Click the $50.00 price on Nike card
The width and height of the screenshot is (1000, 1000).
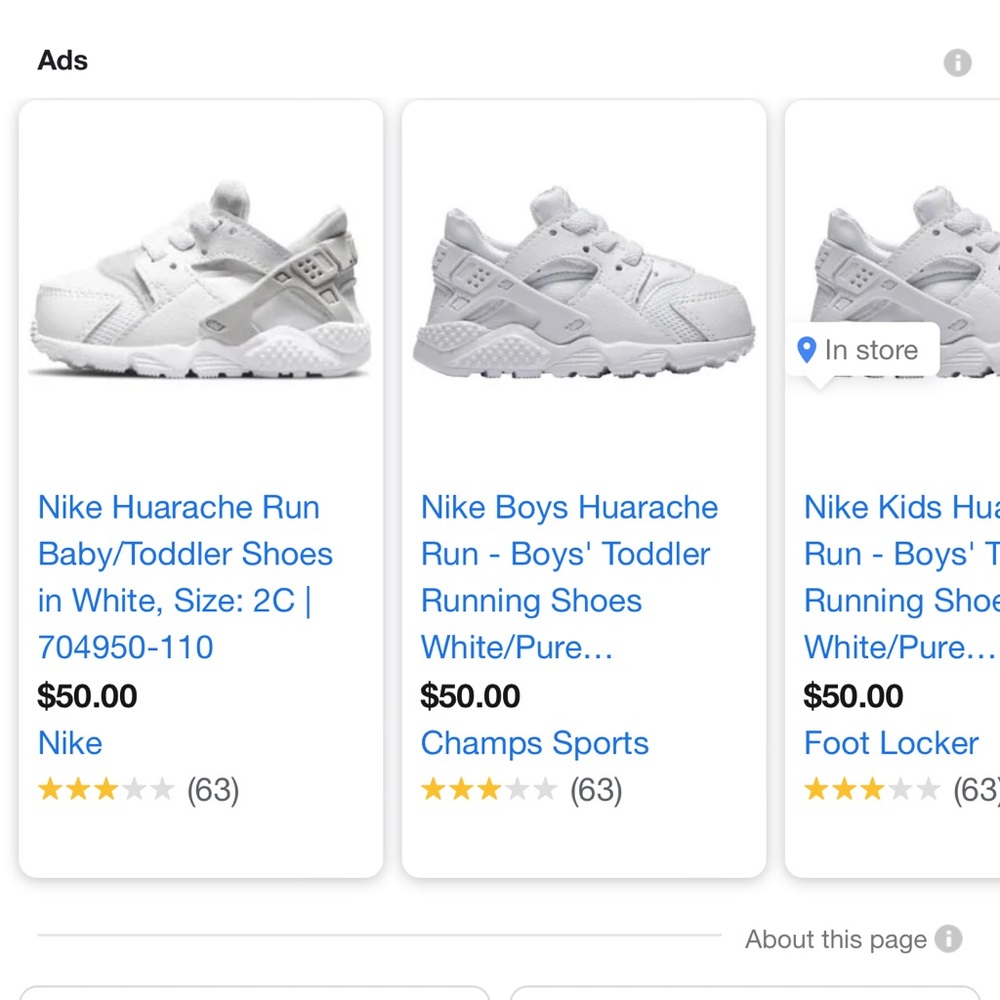[87, 696]
